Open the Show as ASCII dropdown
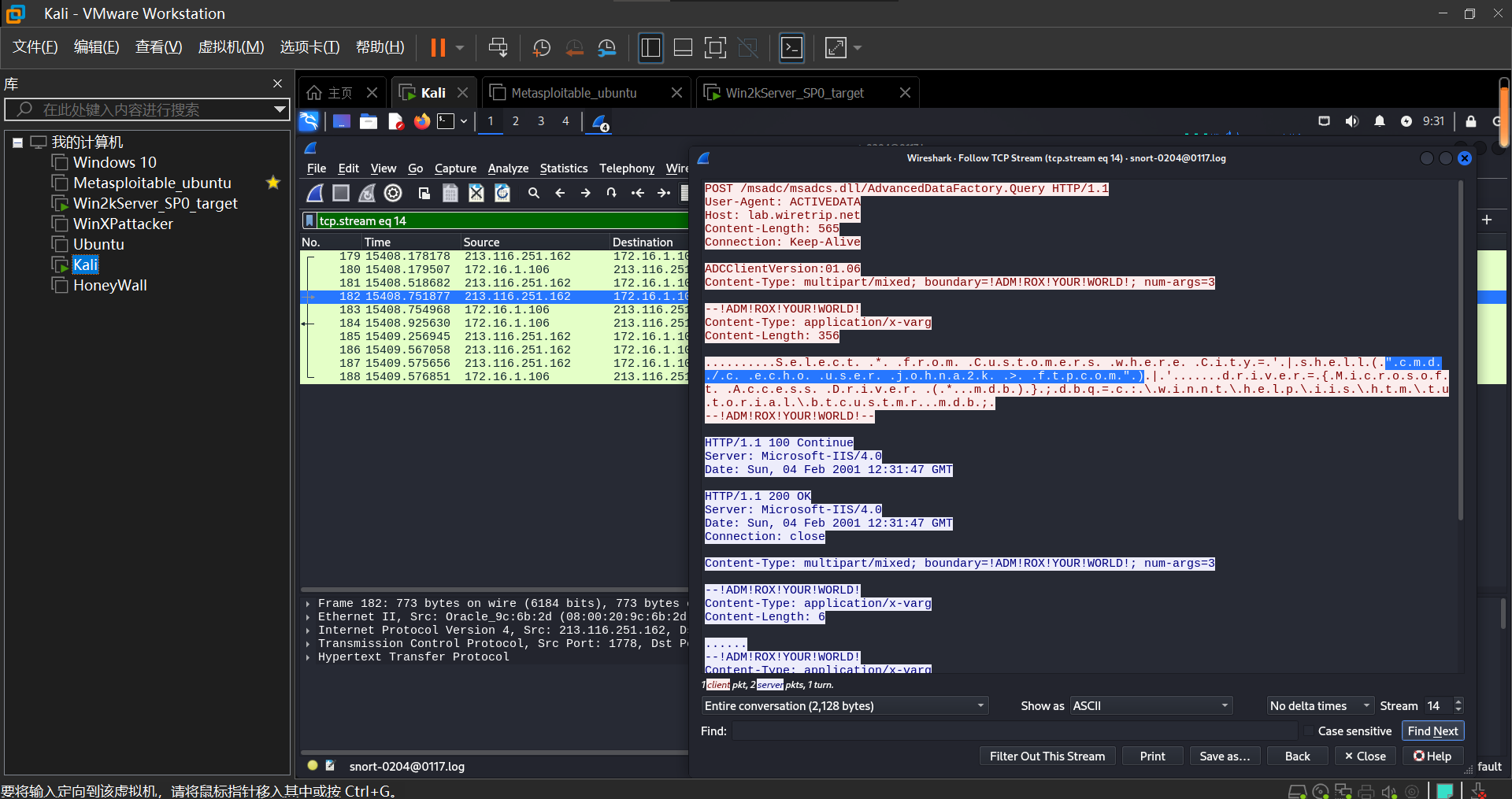 pyautogui.click(x=1151, y=706)
